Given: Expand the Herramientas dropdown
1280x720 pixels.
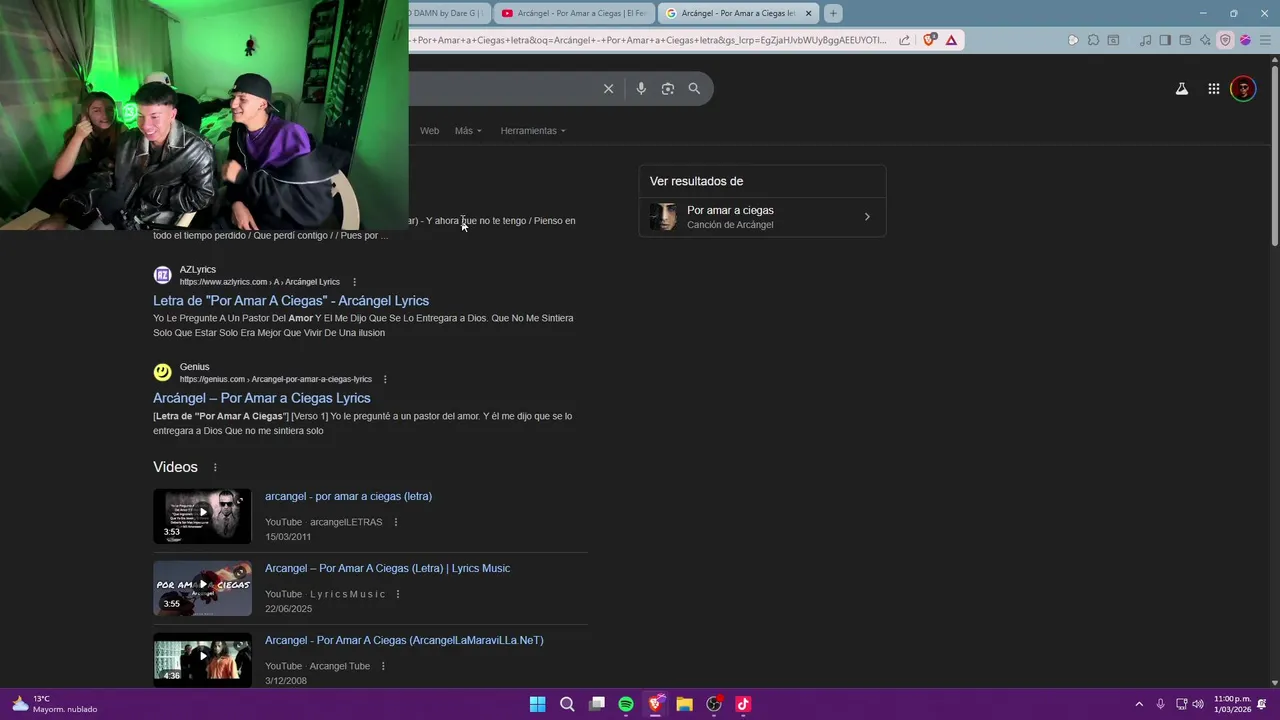Looking at the screenshot, I should [x=533, y=131].
